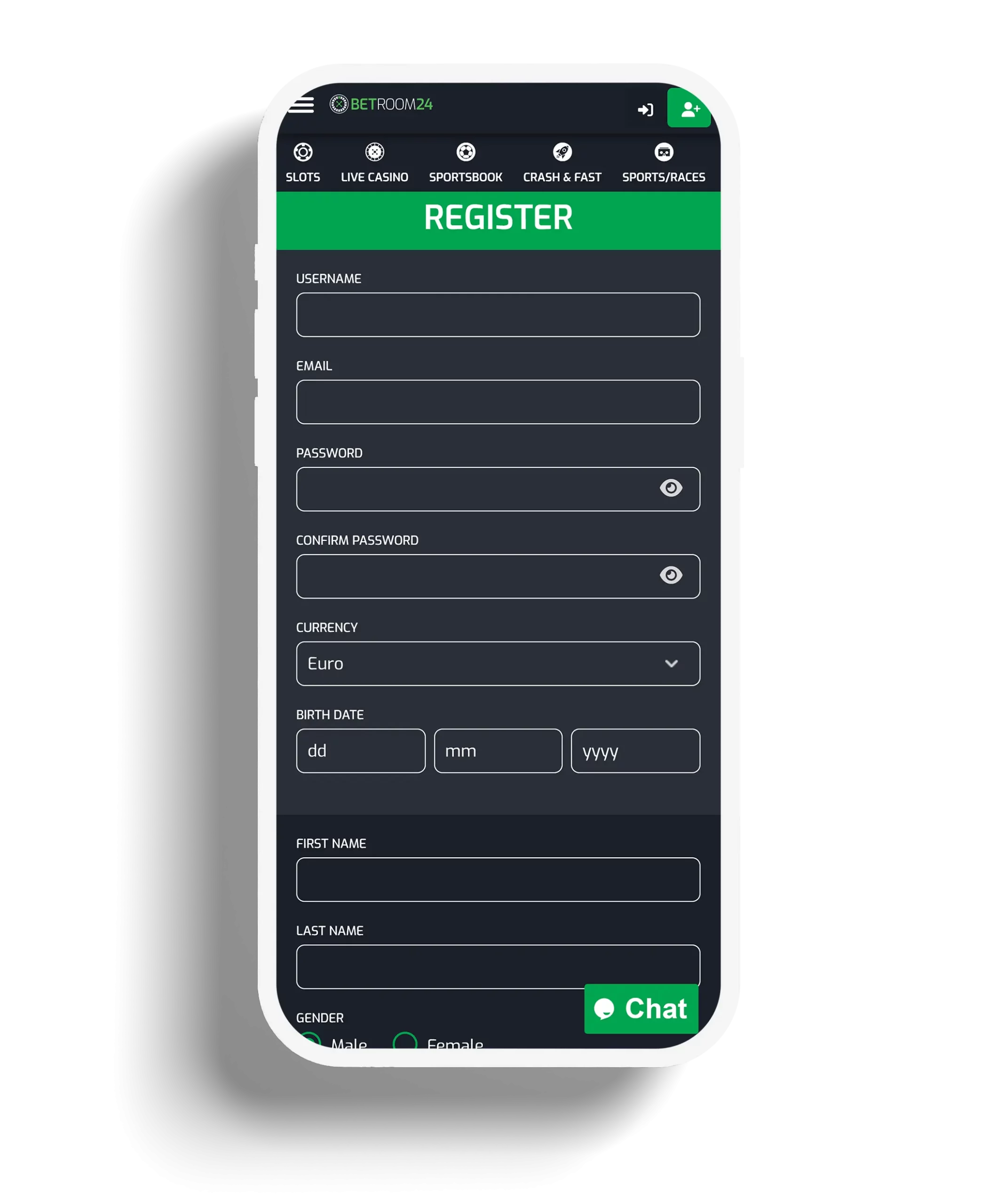The height and width of the screenshot is (1204, 998).
Task: Enter birth date day field
Action: 359,750
